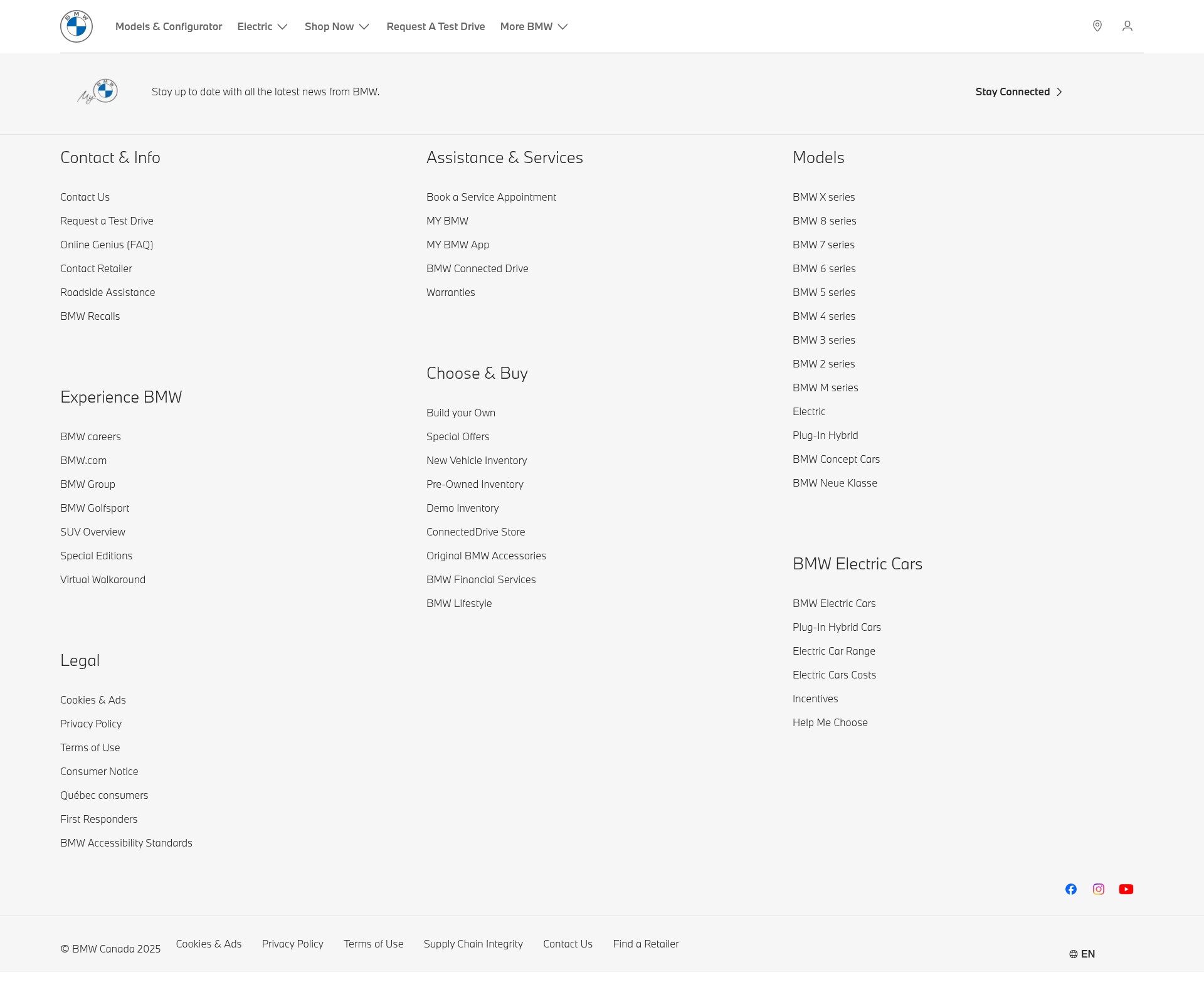This screenshot has width=1204, height=992.
Task: Open Incentives link
Action: point(815,699)
